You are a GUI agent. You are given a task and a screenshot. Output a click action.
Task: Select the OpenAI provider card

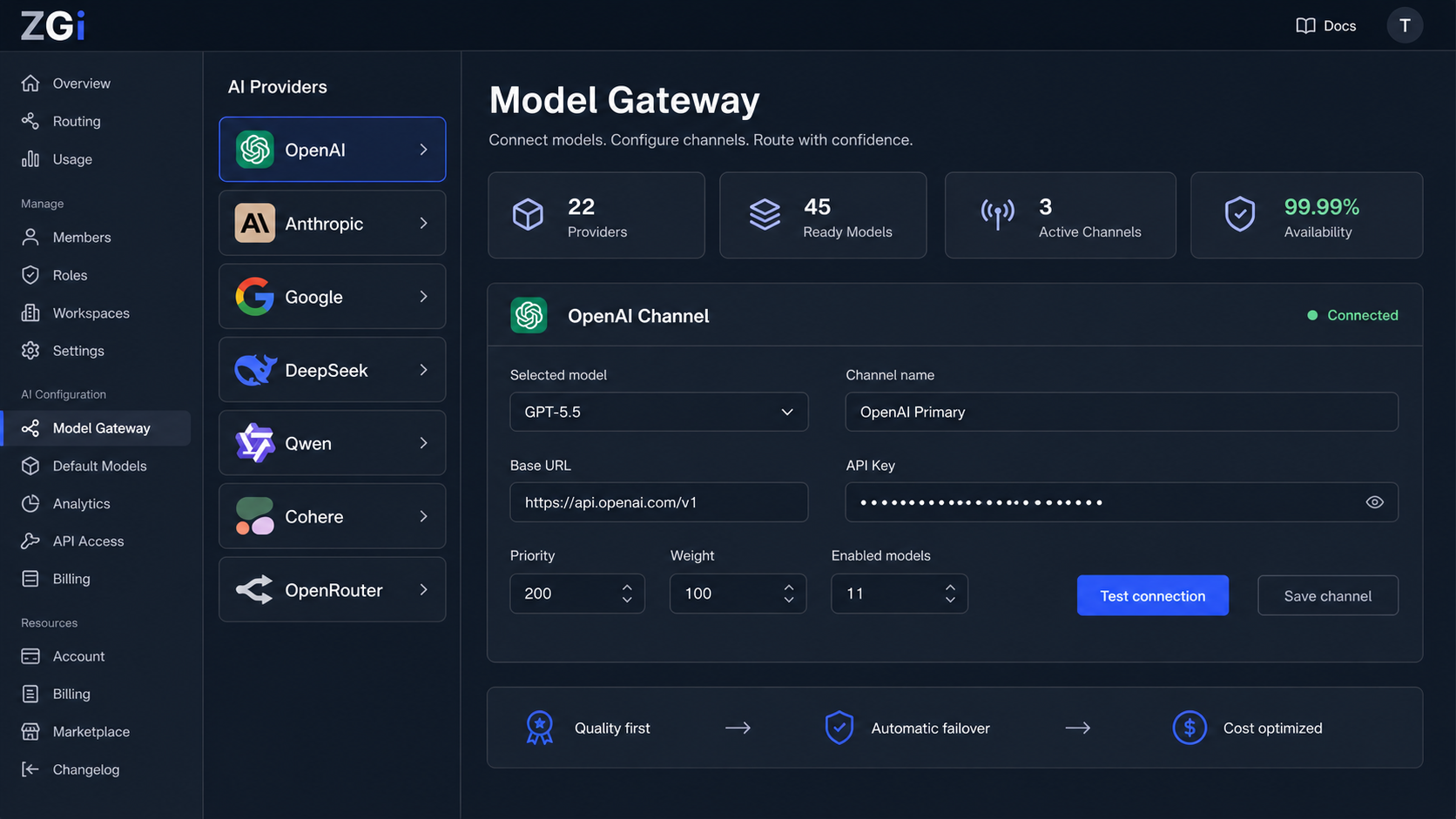333,150
